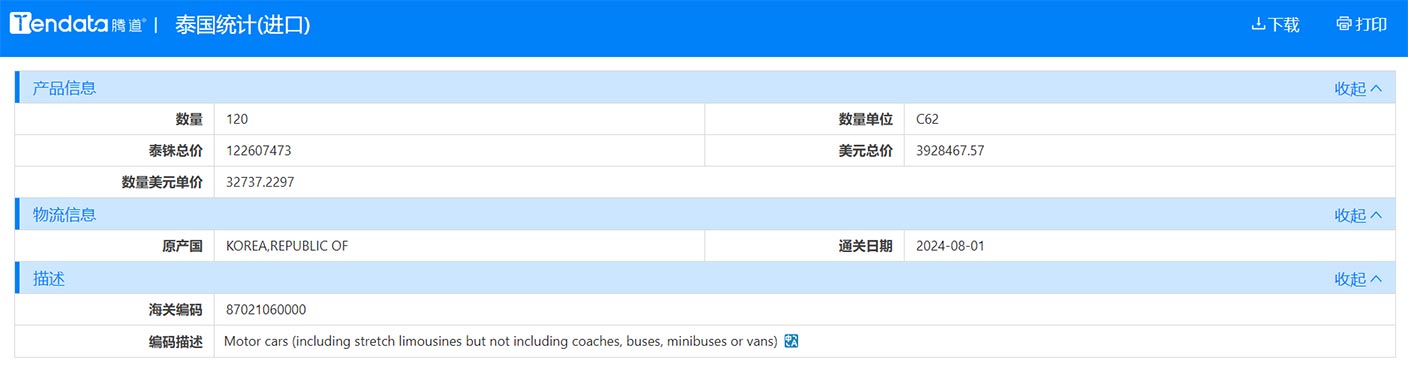This screenshot has width=1408, height=372.
Task: Select quantity value 120
Action: point(237,119)
